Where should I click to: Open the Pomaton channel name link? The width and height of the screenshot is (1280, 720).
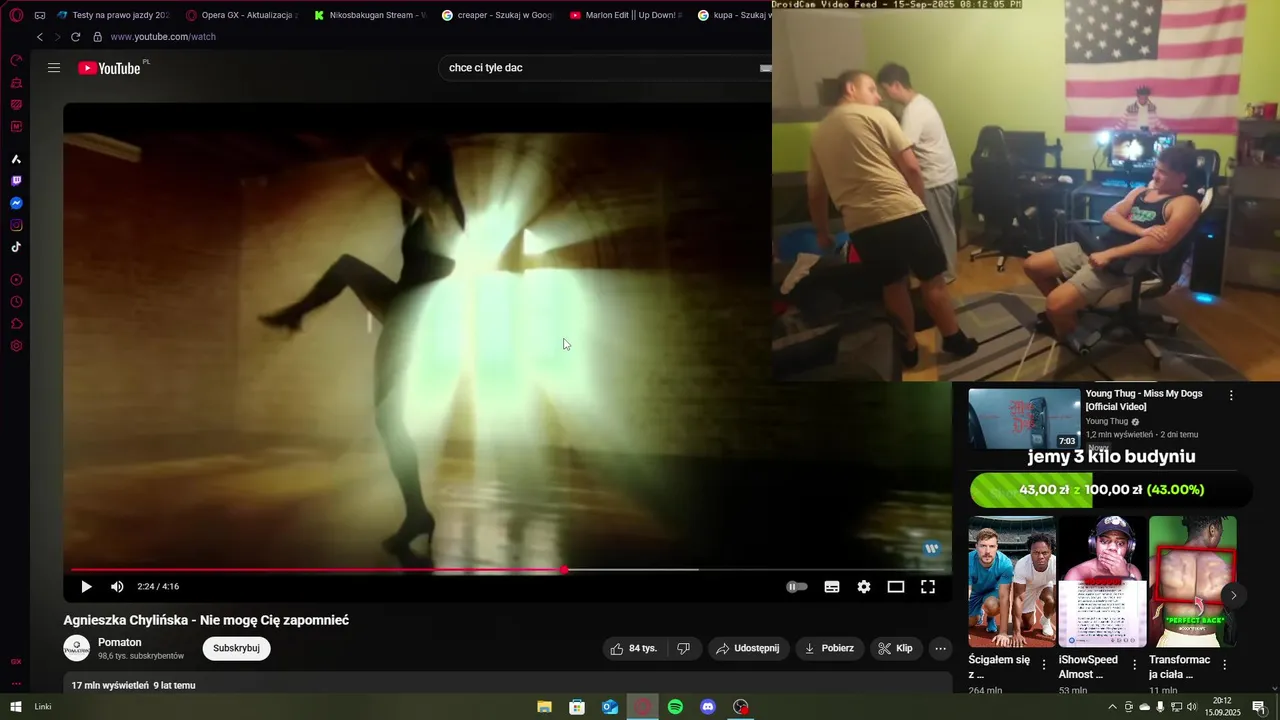pos(120,642)
